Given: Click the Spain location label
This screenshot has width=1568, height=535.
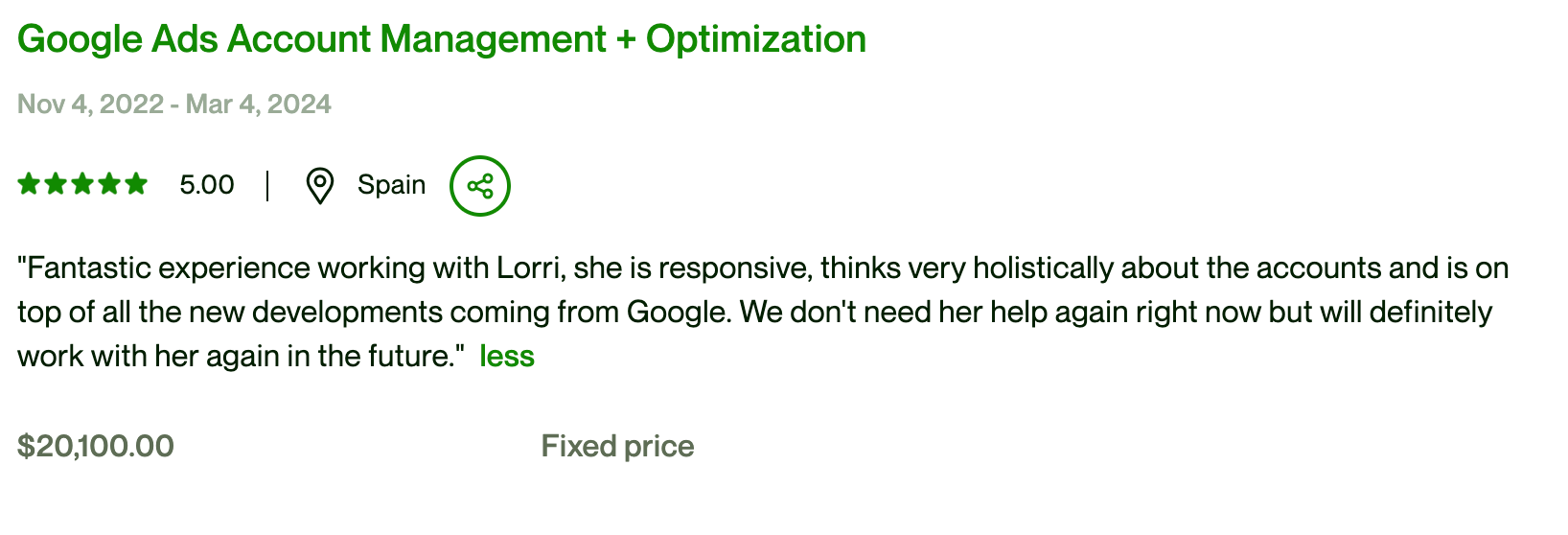Looking at the screenshot, I should 391,185.
